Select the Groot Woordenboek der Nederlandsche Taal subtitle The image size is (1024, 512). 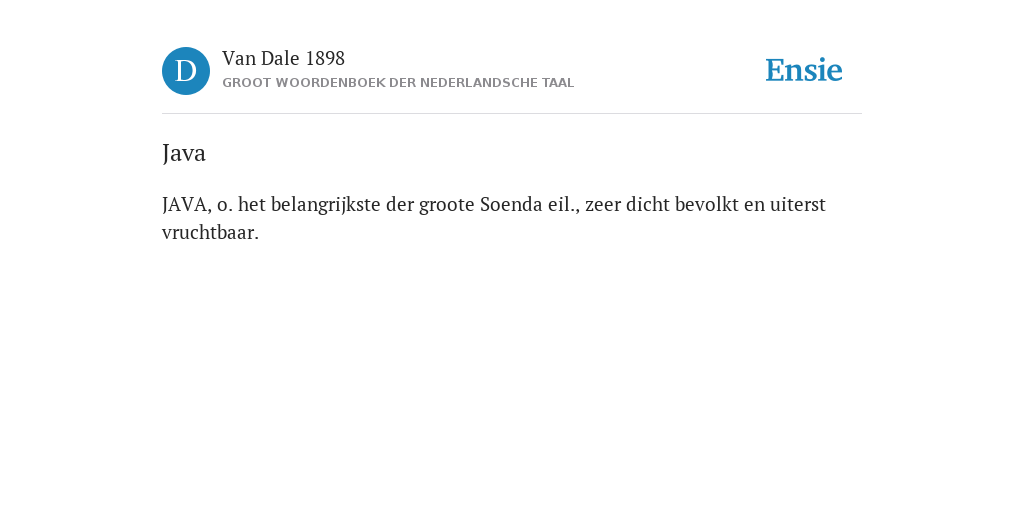coord(398,83)
